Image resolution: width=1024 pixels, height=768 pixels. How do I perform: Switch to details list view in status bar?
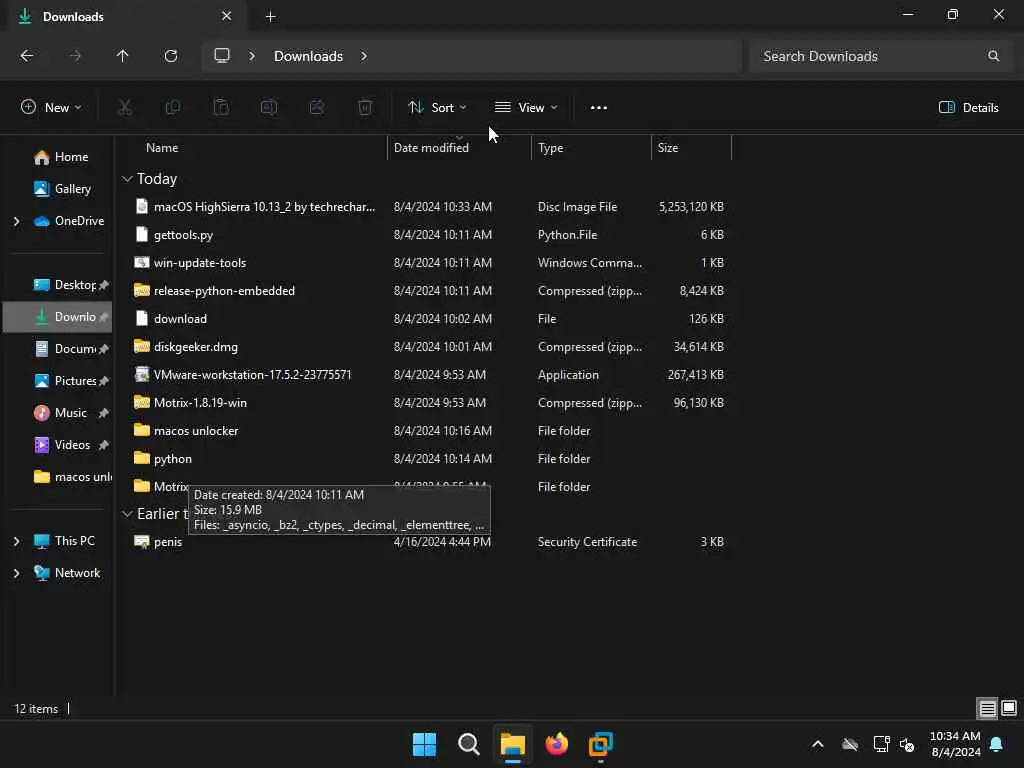[x=987, y=709]
